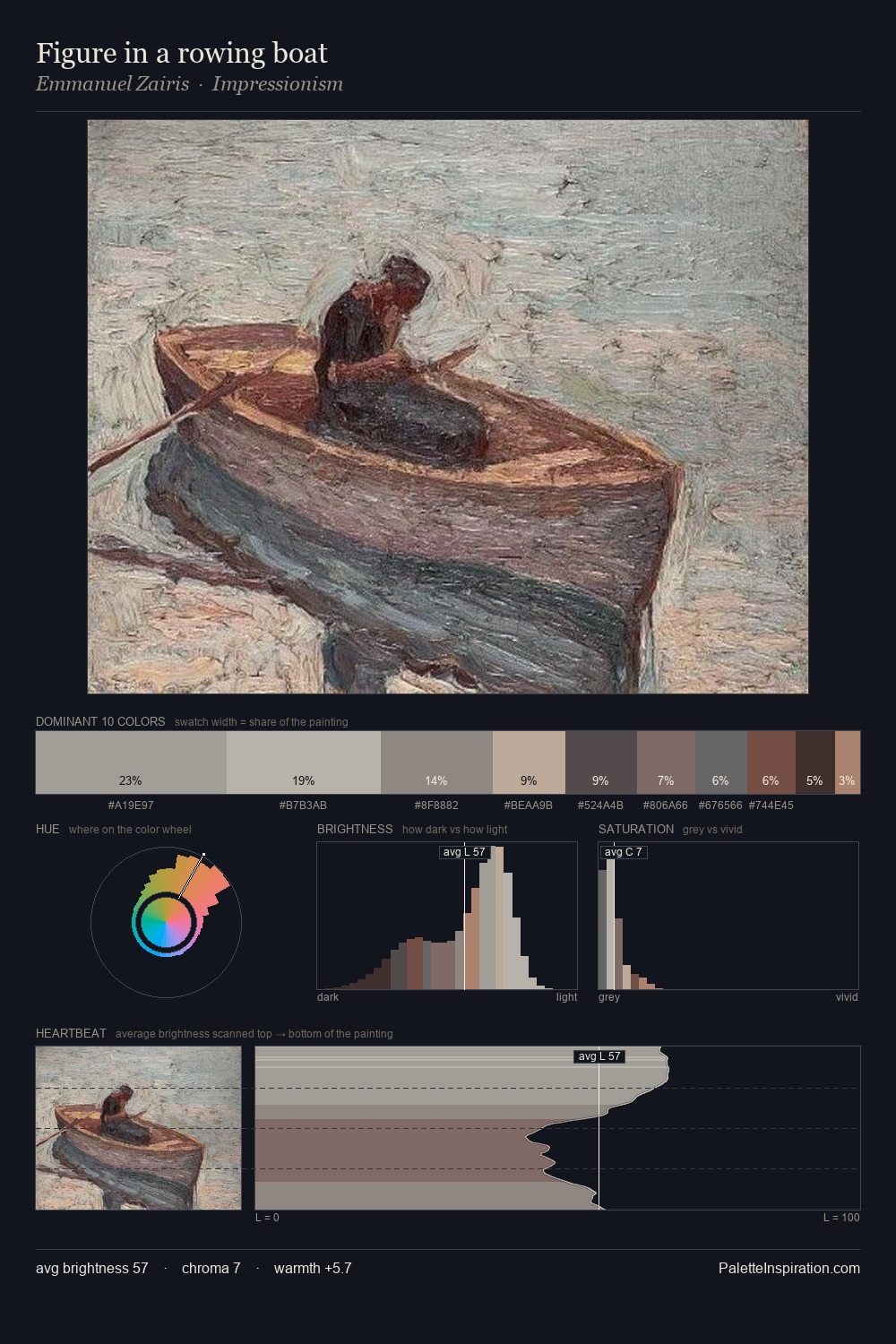Click the heartbeat brightness profile chart

557,1128
